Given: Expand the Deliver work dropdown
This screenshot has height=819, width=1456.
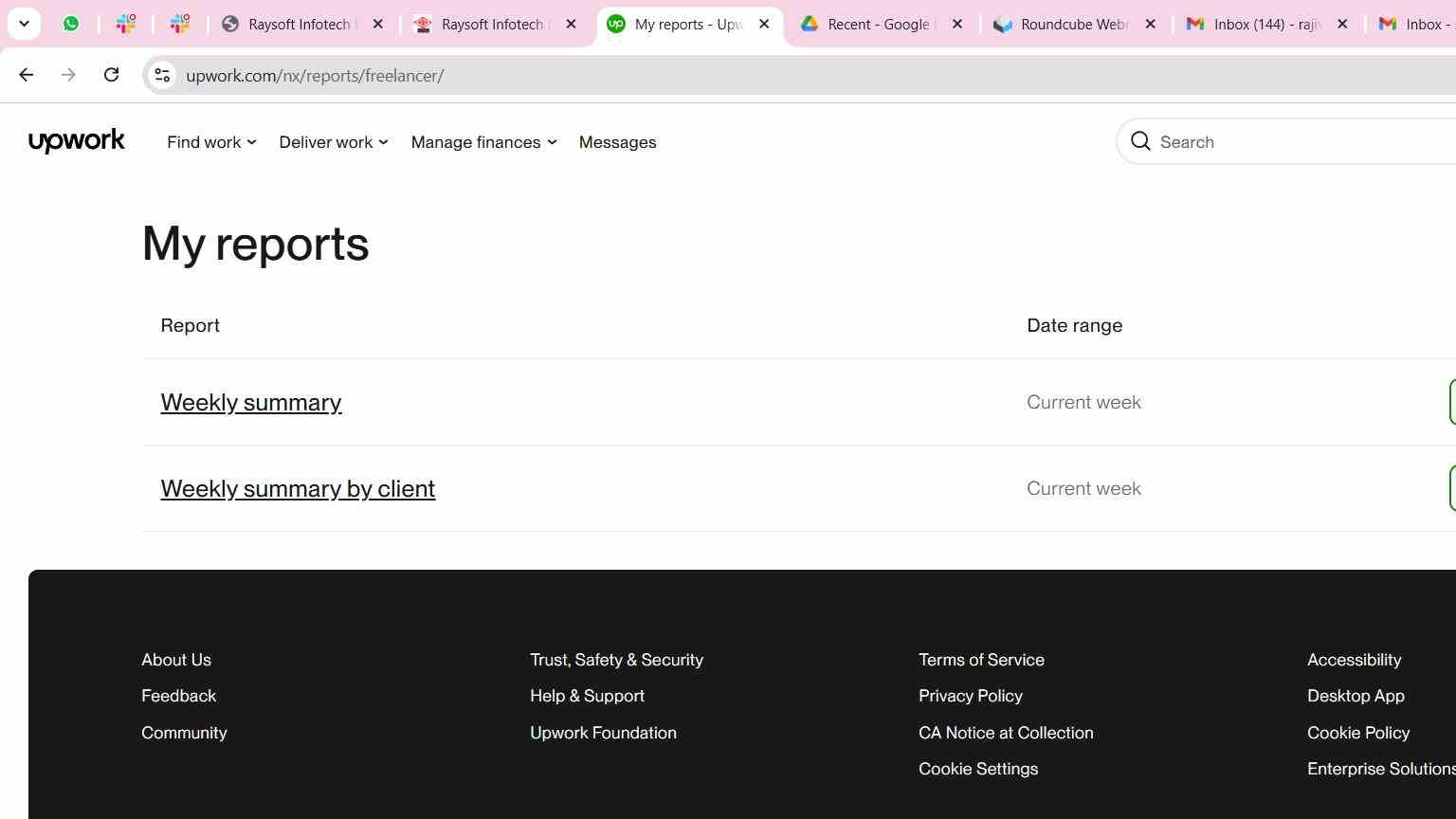Looking at the screenshot, I should pyautogui.click(x=334, y=142).
